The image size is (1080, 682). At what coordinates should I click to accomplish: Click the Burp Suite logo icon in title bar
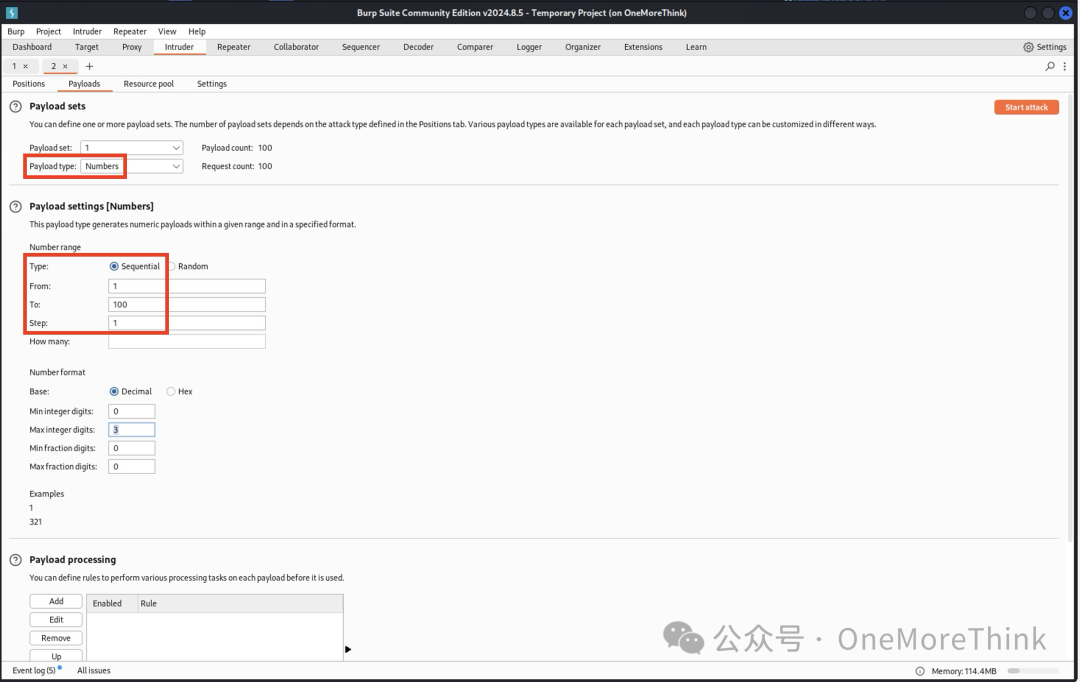(11, 12)
